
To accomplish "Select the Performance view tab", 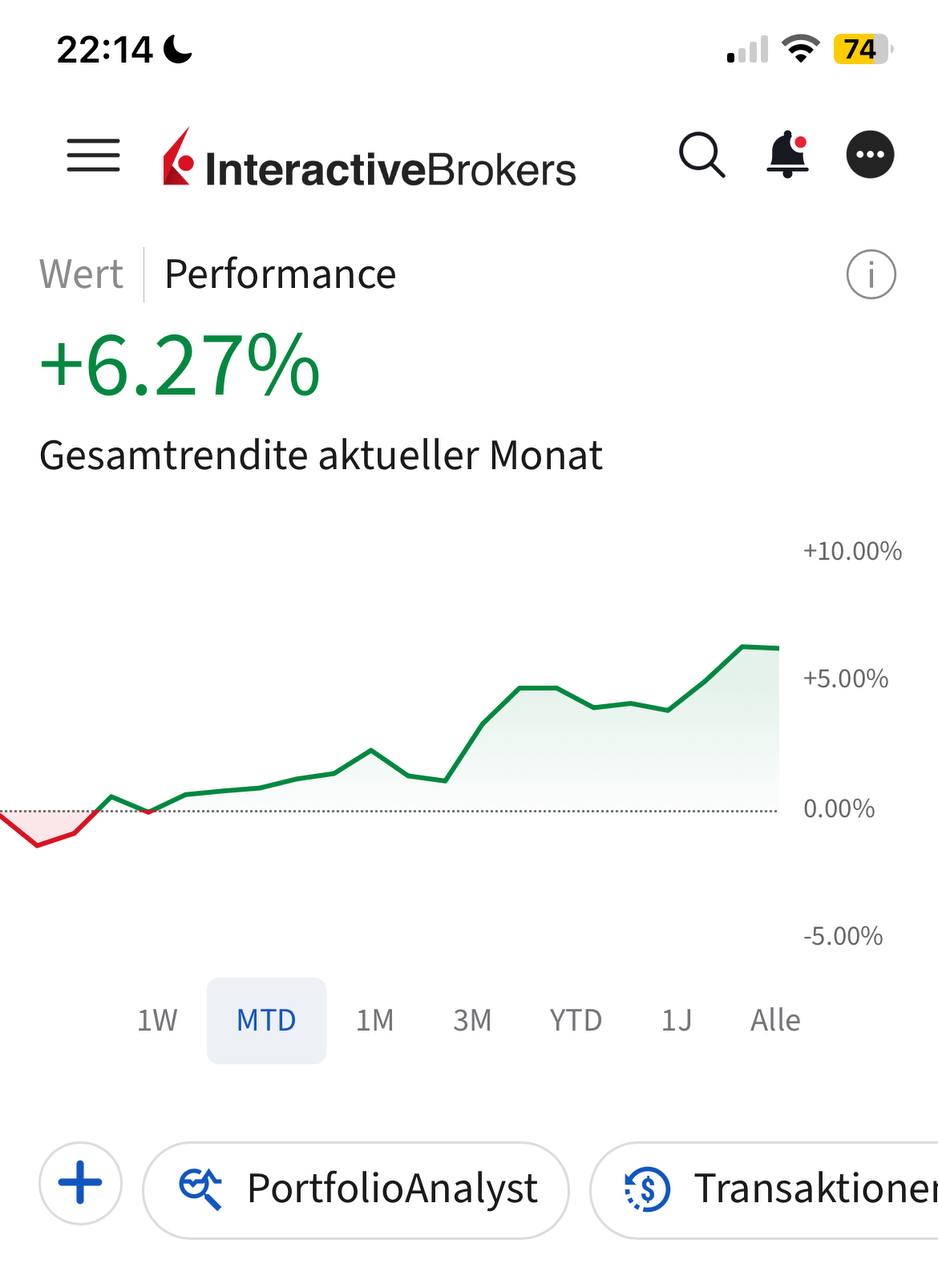I will [x=280, y=274].
